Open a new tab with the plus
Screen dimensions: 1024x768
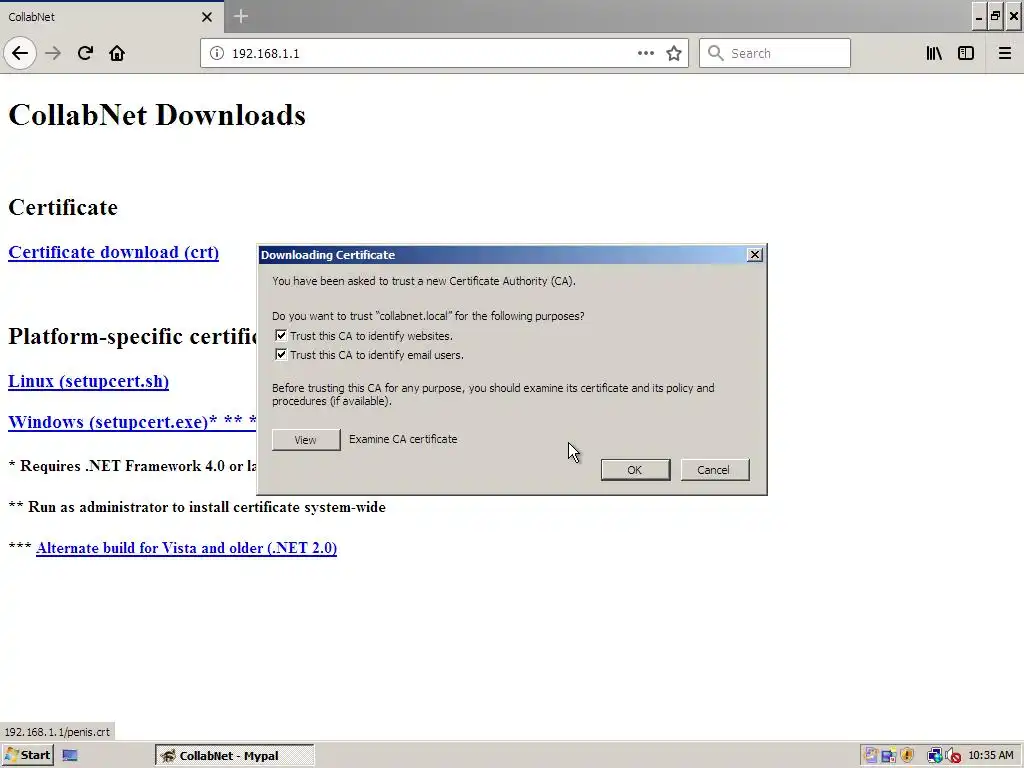click(241, 16)
